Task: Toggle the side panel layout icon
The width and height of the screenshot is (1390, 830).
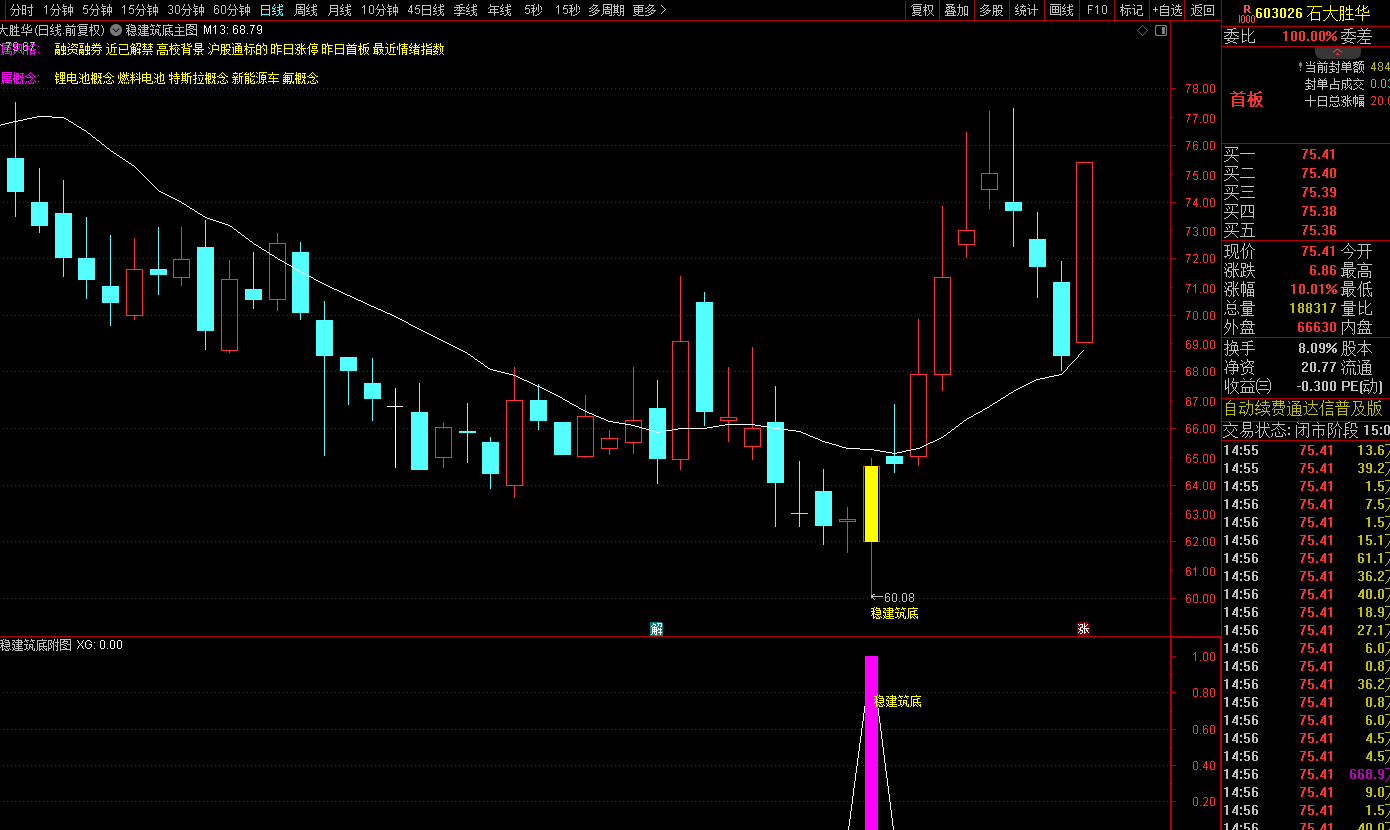Action: [1160, 30]
